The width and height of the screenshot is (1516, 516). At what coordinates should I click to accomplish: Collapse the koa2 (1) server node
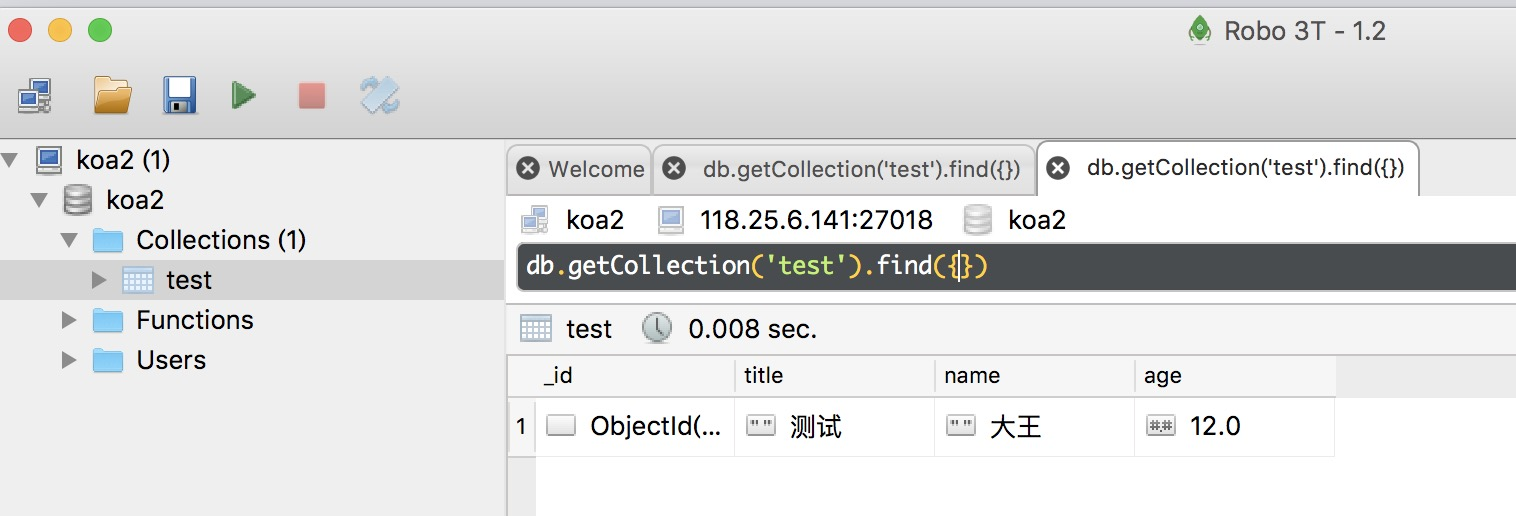coord(11,160)
